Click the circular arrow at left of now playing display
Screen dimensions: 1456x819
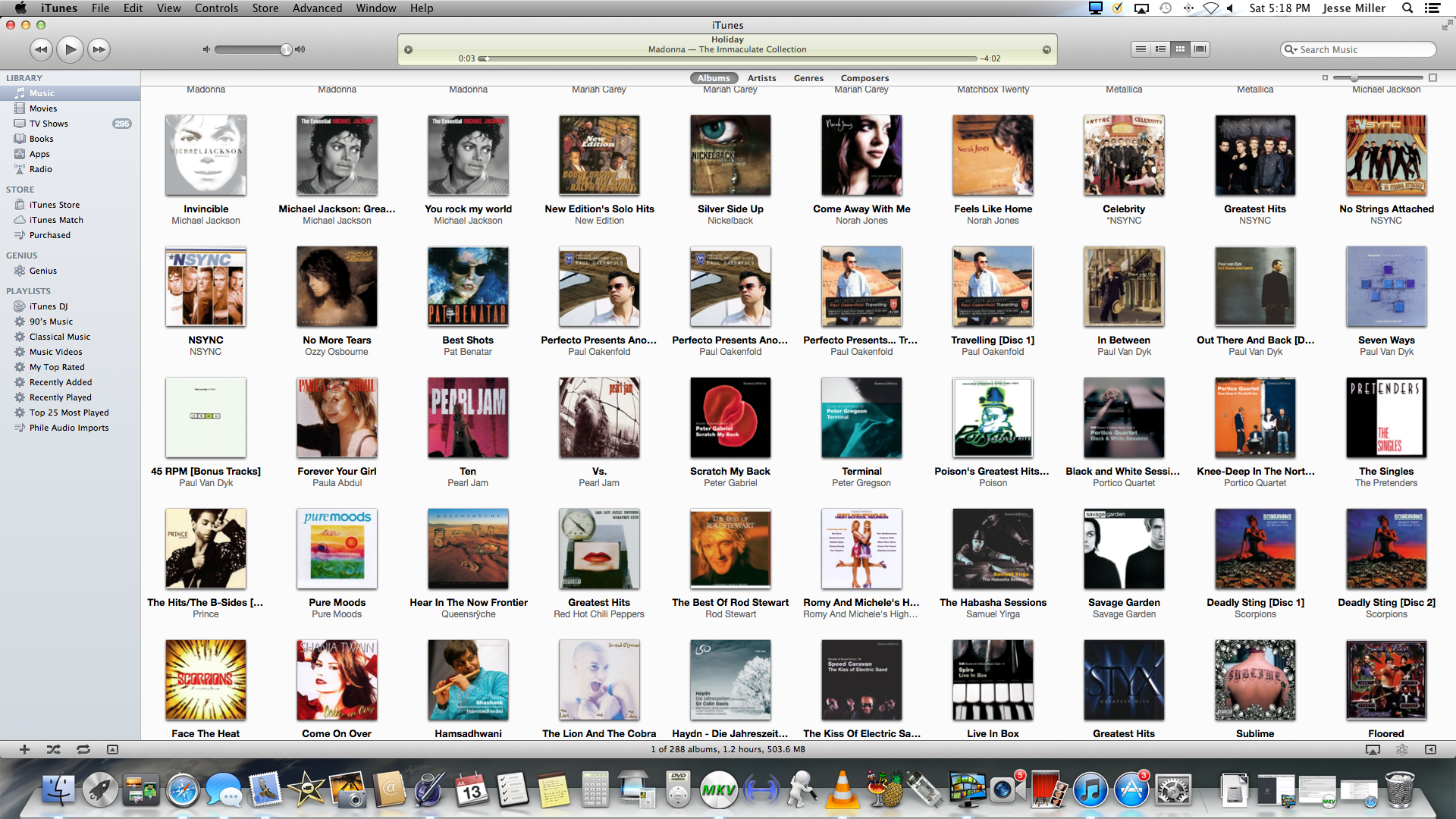click(408, 50)
